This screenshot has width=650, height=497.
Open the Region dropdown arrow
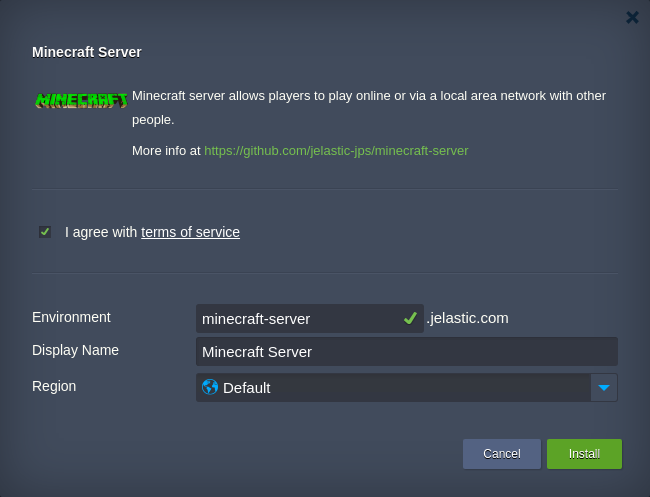(604, 388)
